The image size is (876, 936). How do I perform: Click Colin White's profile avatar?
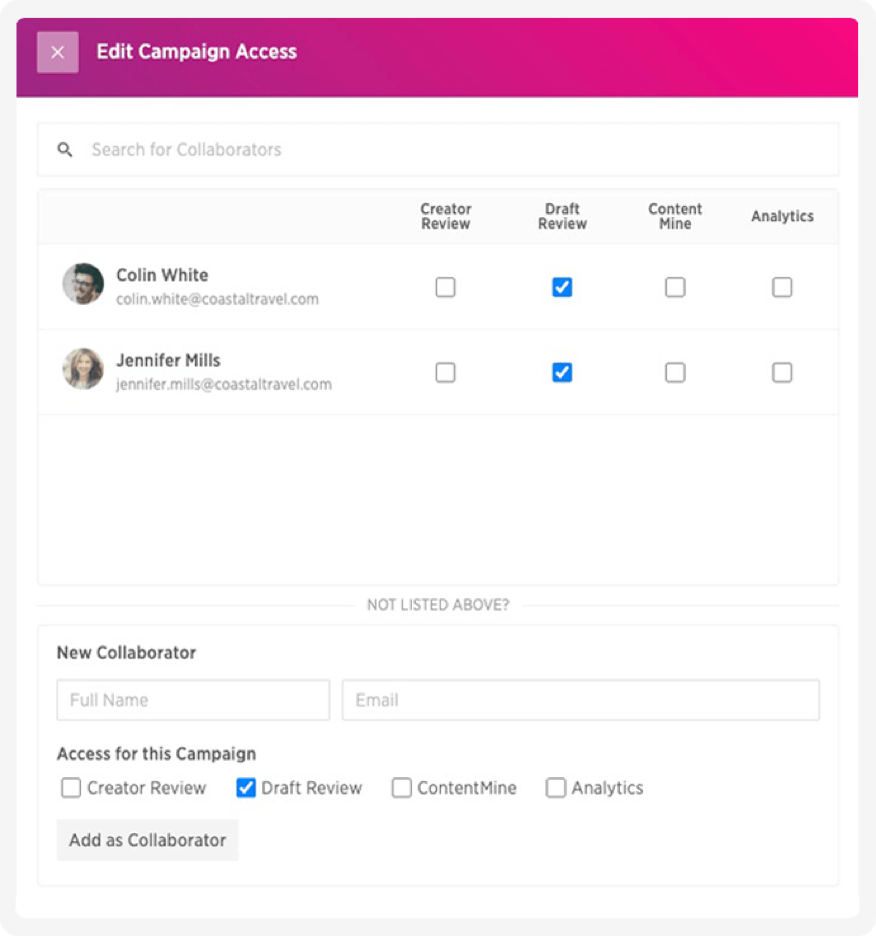tap(83, 284)
